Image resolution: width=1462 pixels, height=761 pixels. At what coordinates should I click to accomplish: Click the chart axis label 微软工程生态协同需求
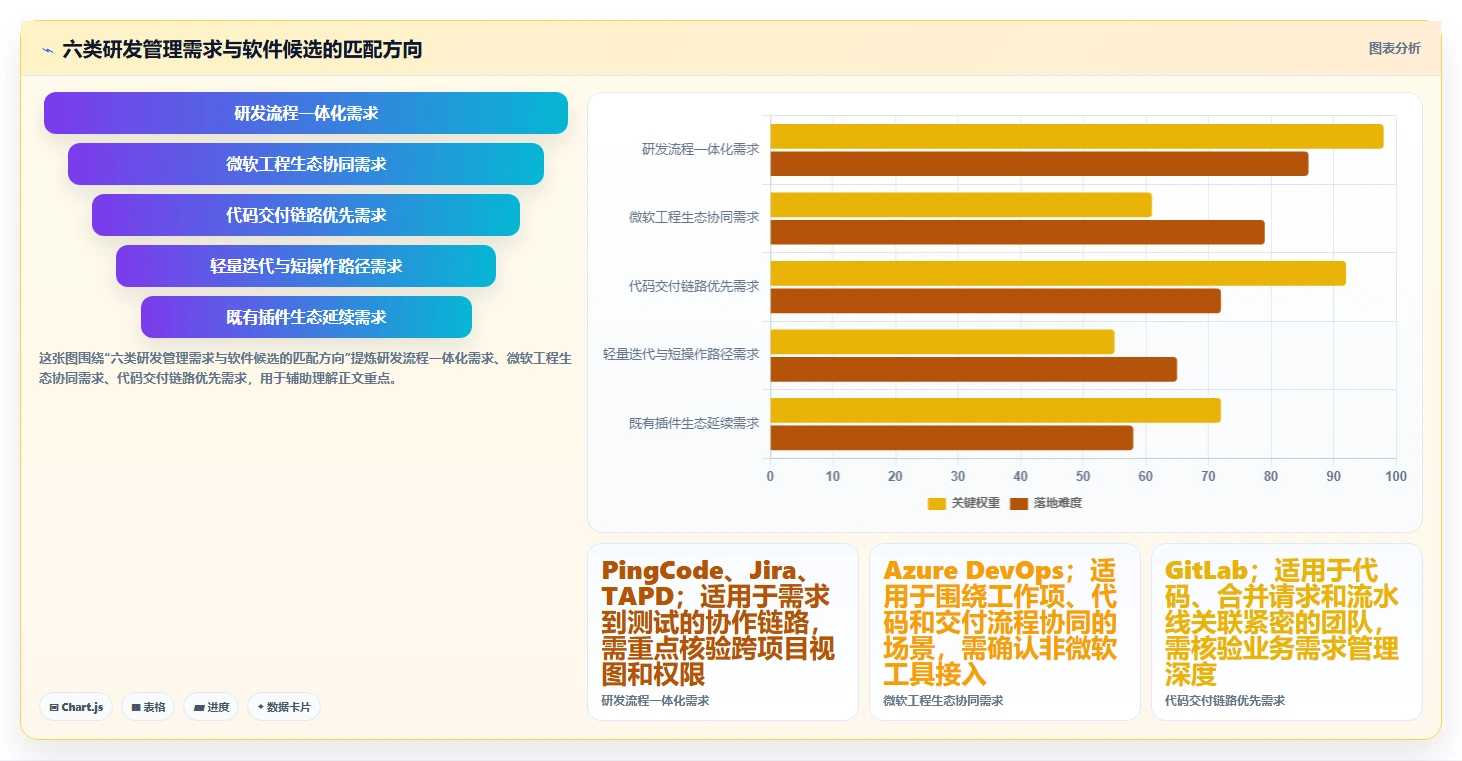coord(694,217)
